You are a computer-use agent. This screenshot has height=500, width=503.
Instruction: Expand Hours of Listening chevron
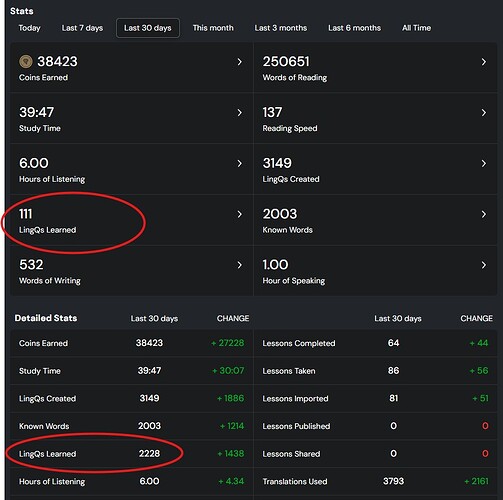coord(240,163)
